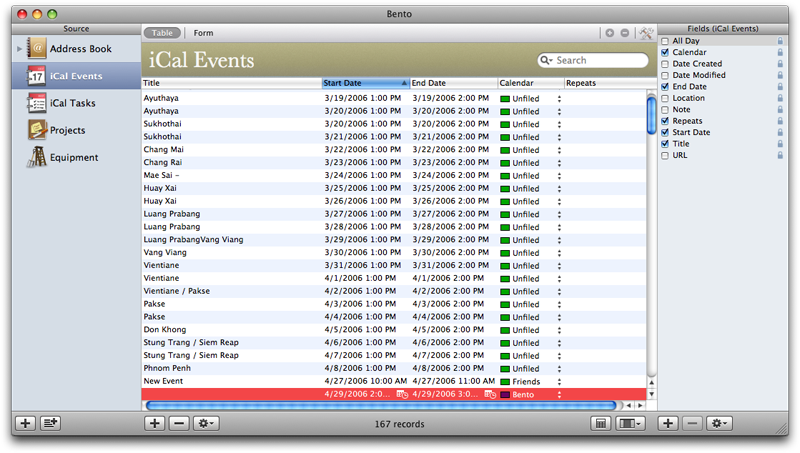Open calendar popup for selected Bento row
Viewport: 800px width, 453px height.
point(559,394)
